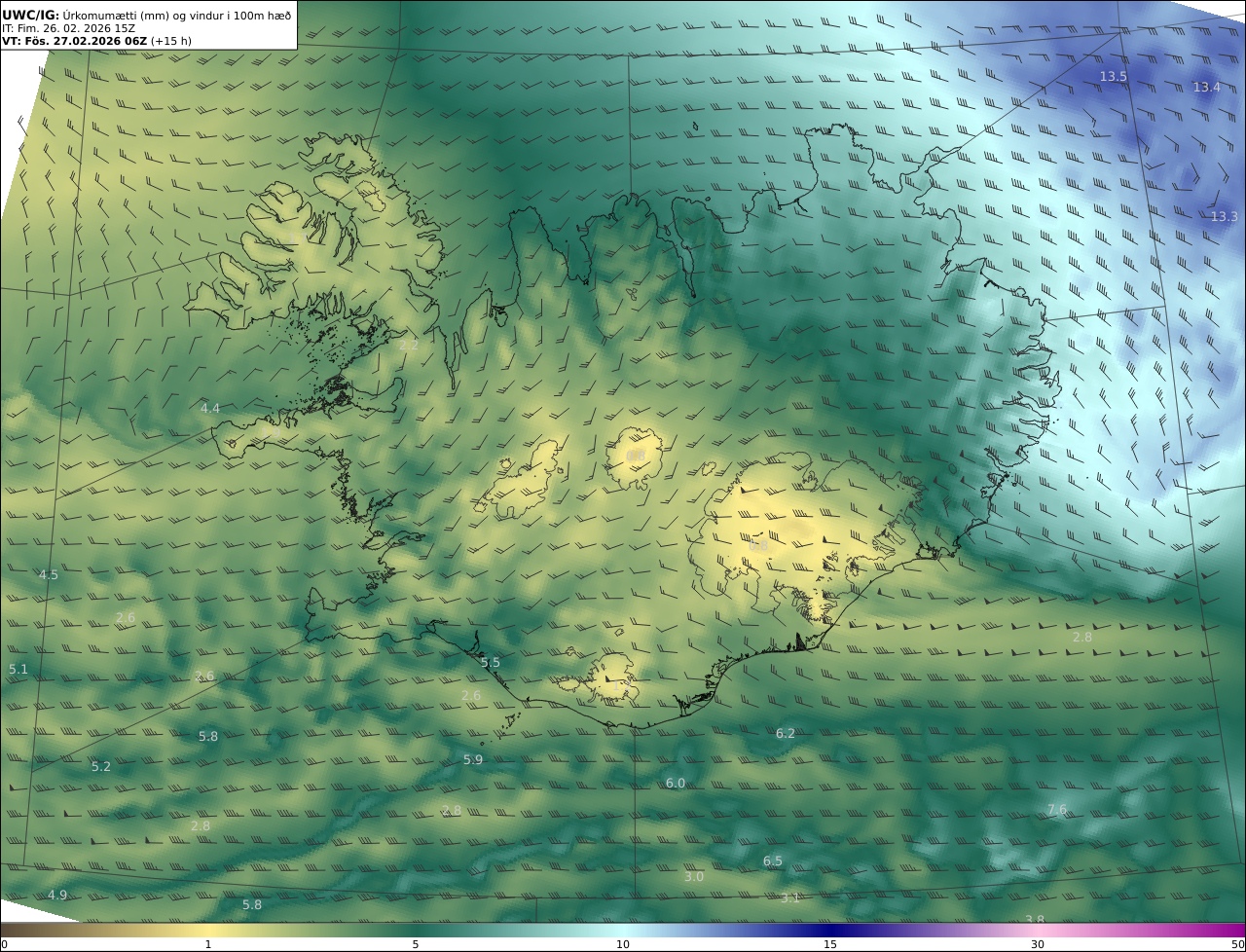Click the 3.1 value label

point(790,897)
